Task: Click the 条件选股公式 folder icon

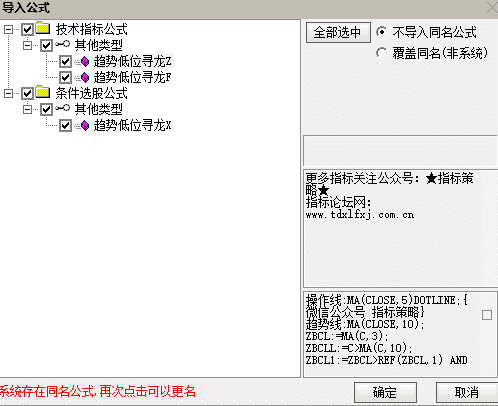Action: pyautogui.click(x=43, y=92)
